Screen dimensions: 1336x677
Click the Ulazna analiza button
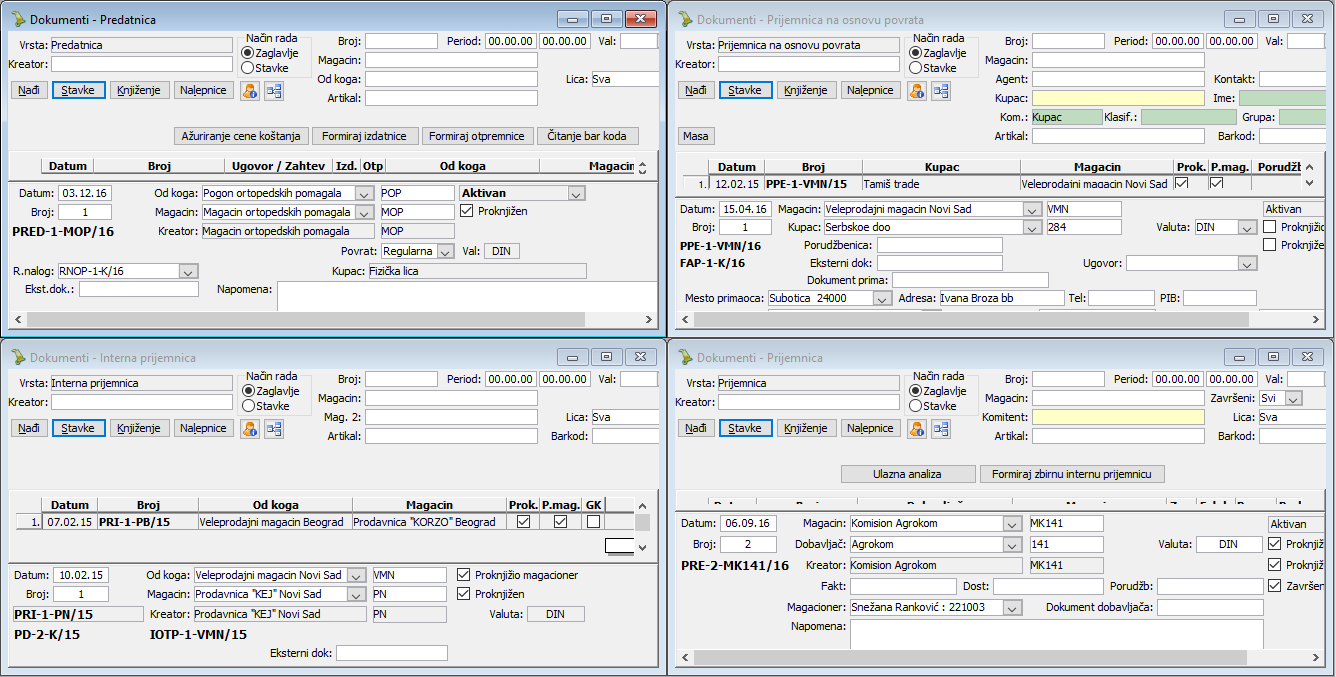(x=908, y=474)
